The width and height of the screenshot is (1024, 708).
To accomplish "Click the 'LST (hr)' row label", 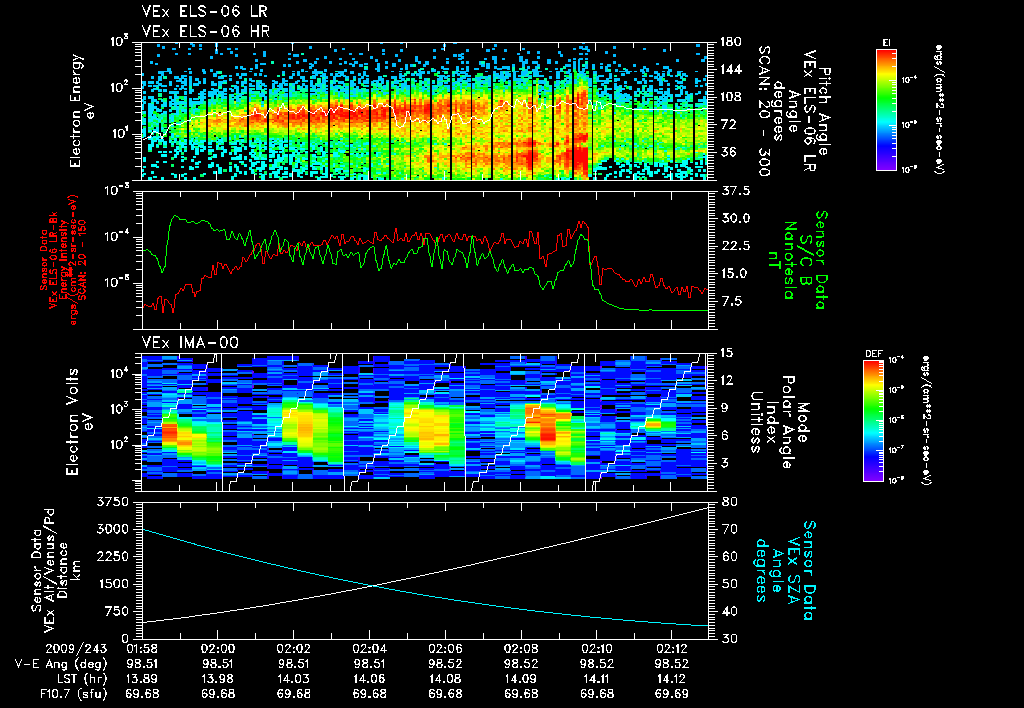I will pyautogui.click(x=81, y=679).
